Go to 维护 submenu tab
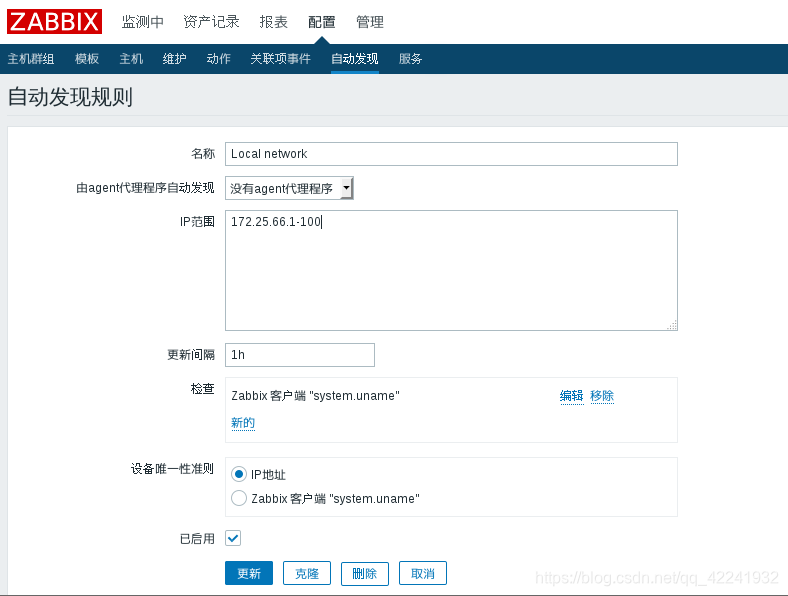788x596 pixels. click(x=174, y=59)
